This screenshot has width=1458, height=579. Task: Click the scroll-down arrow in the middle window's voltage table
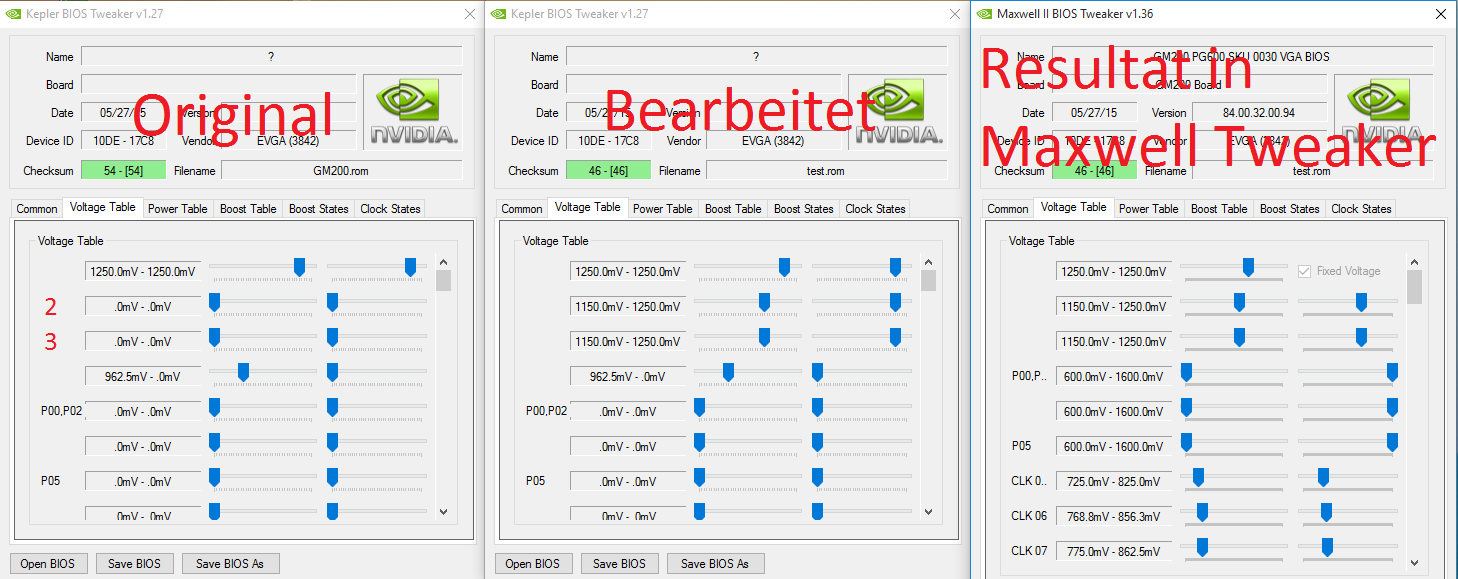[928, 511]
